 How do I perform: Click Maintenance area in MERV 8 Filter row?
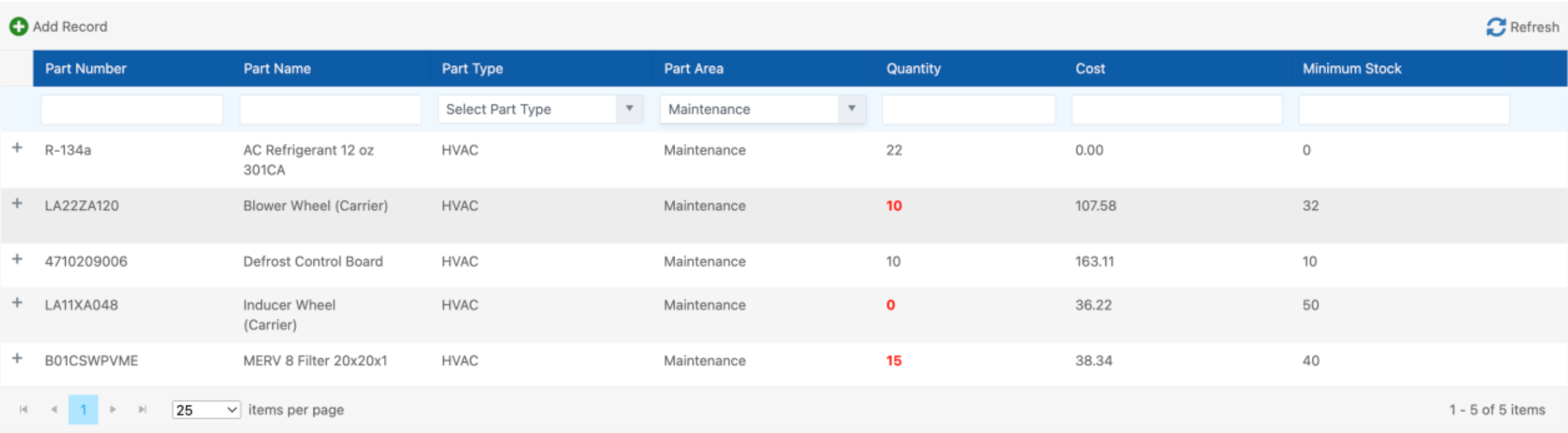pos(704,361)
